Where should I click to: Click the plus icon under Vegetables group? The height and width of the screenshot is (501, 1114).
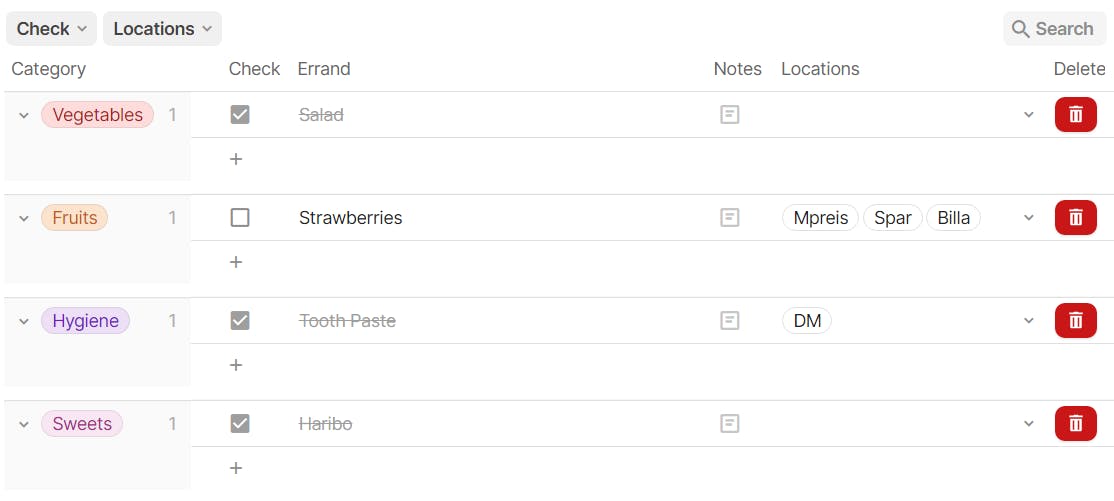pyautogui.click(x=236, y=159)
